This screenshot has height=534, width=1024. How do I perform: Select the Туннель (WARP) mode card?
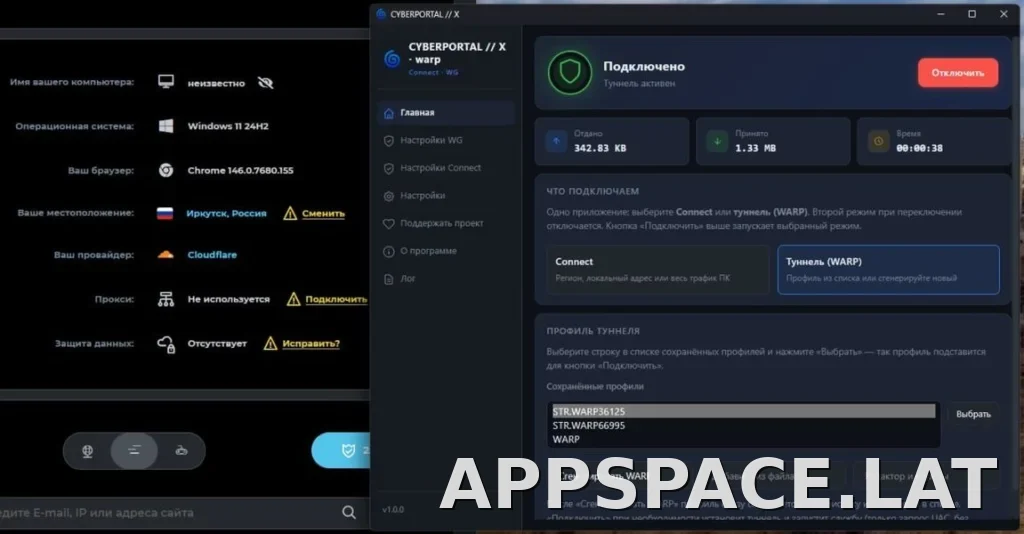(x=888, y=270)
